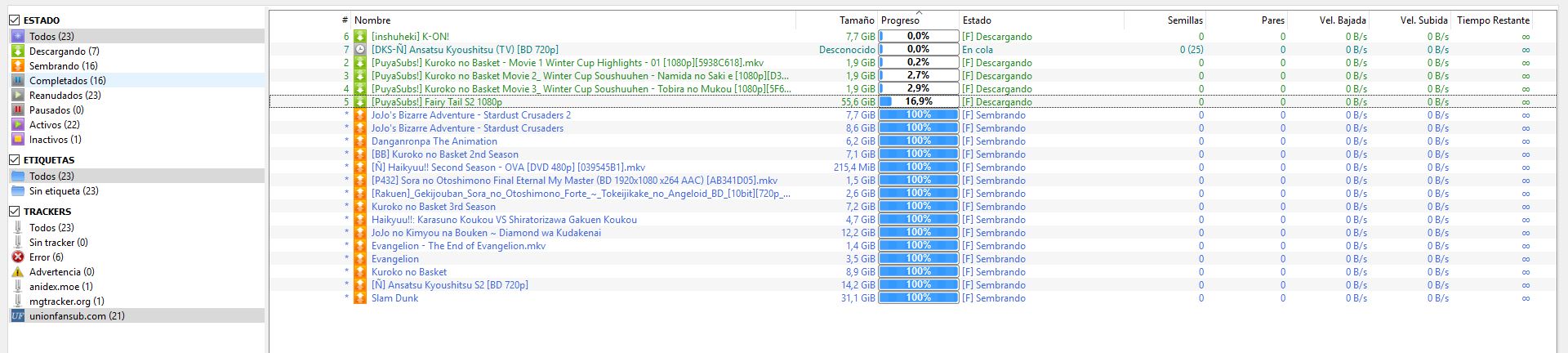
Task: Select torrent [BB] Kuroko no Basket 2nd Season
Action: (444, 154)
